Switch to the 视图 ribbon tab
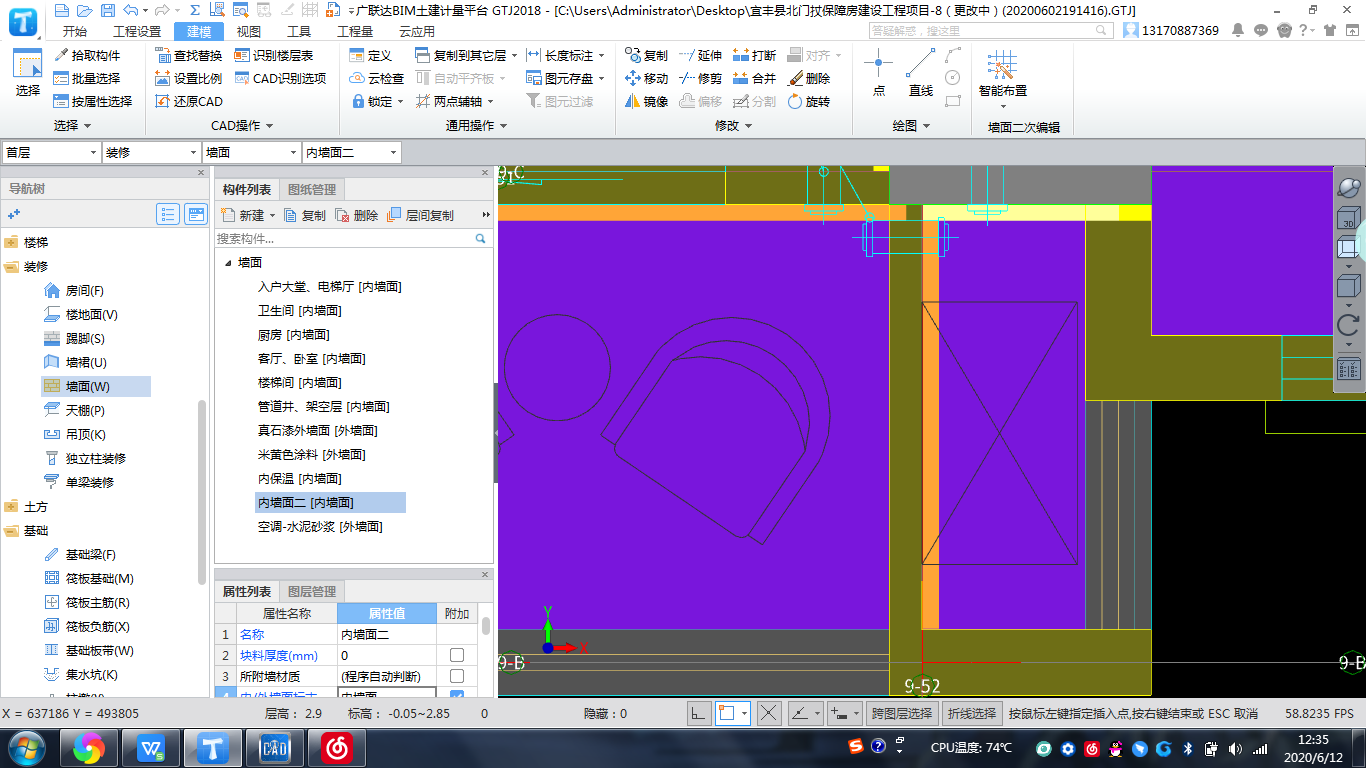The width and height of the screenshot is (1366, 768). click(x=249, y=31)
